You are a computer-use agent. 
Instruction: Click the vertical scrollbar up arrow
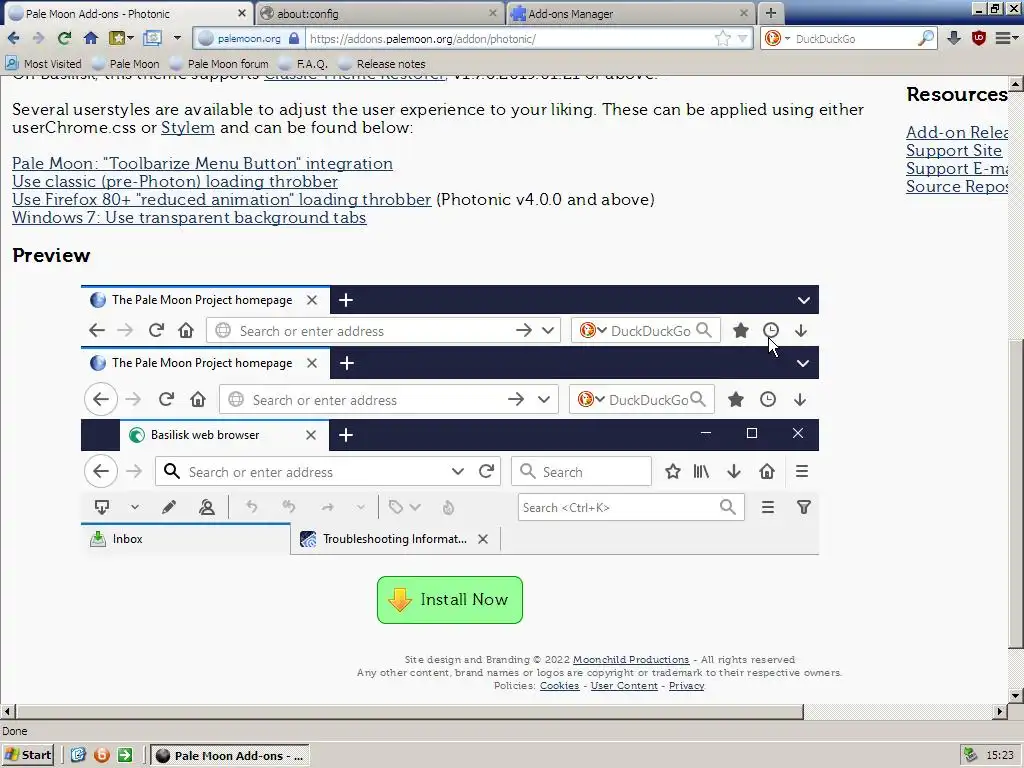[x=1016, y=83]
